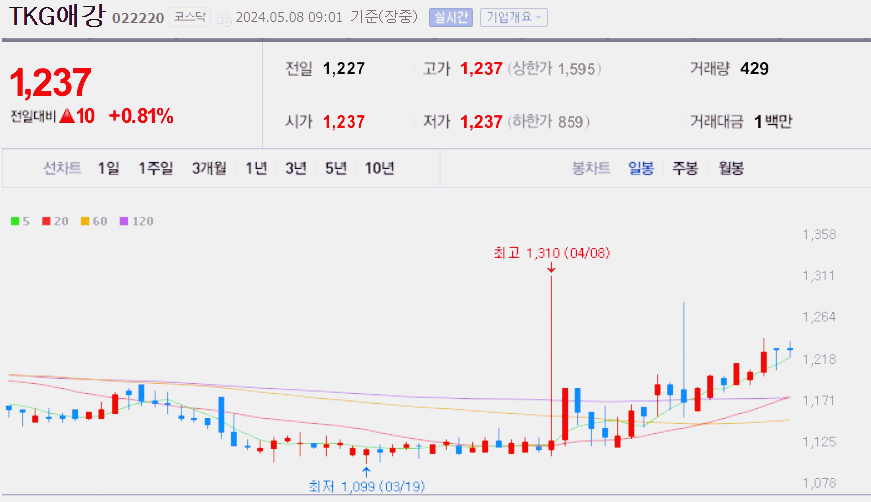Image resolution: width=871 pixels, height=502 pixels.
Task: Switch to 주봉 weekly candle chart
Action: [685, 168]
